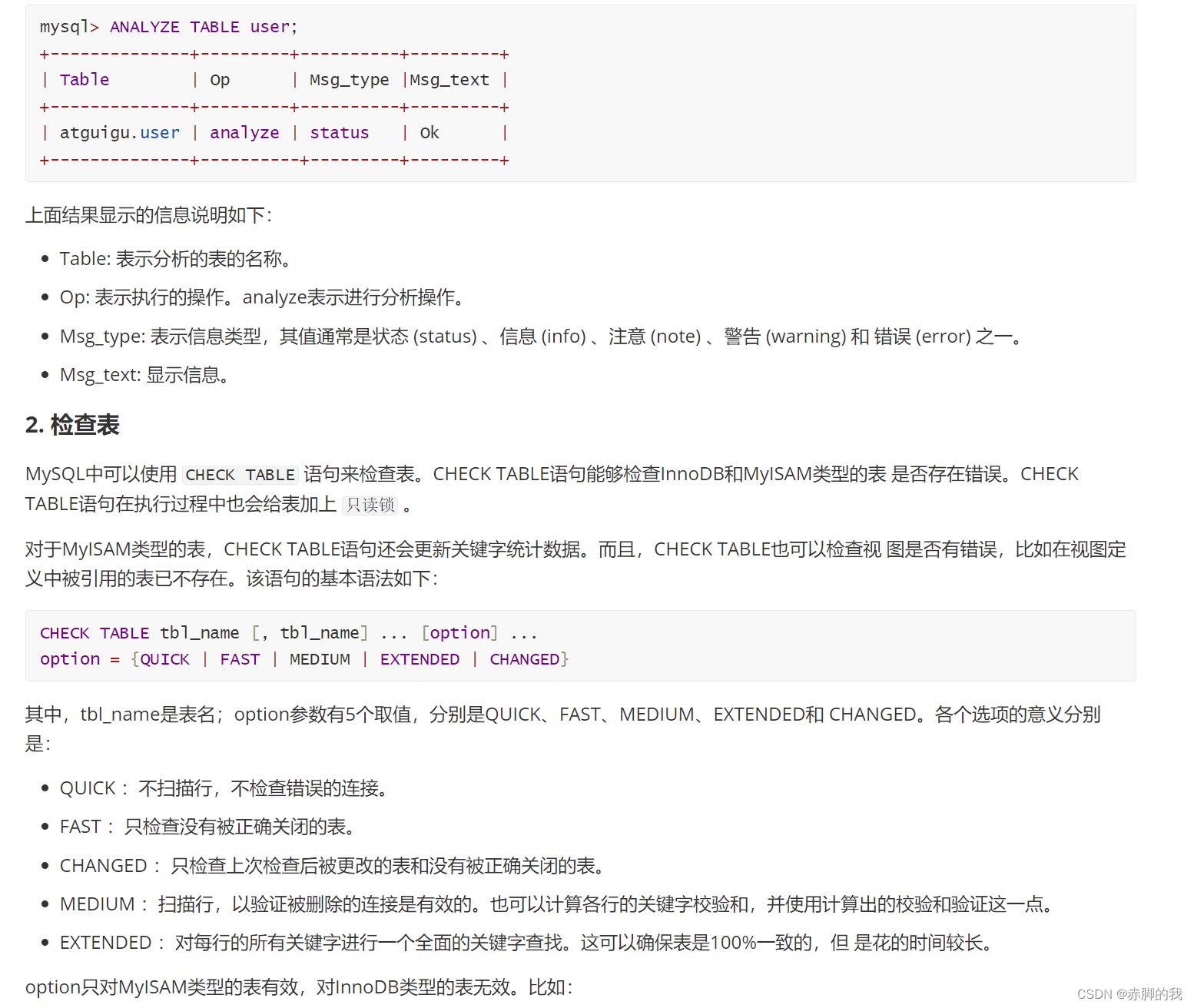The height and width of the screenshot is (1008, 1194).
Task: Click the inline CHECK TABLE code snippet
Action: point(240,474)
